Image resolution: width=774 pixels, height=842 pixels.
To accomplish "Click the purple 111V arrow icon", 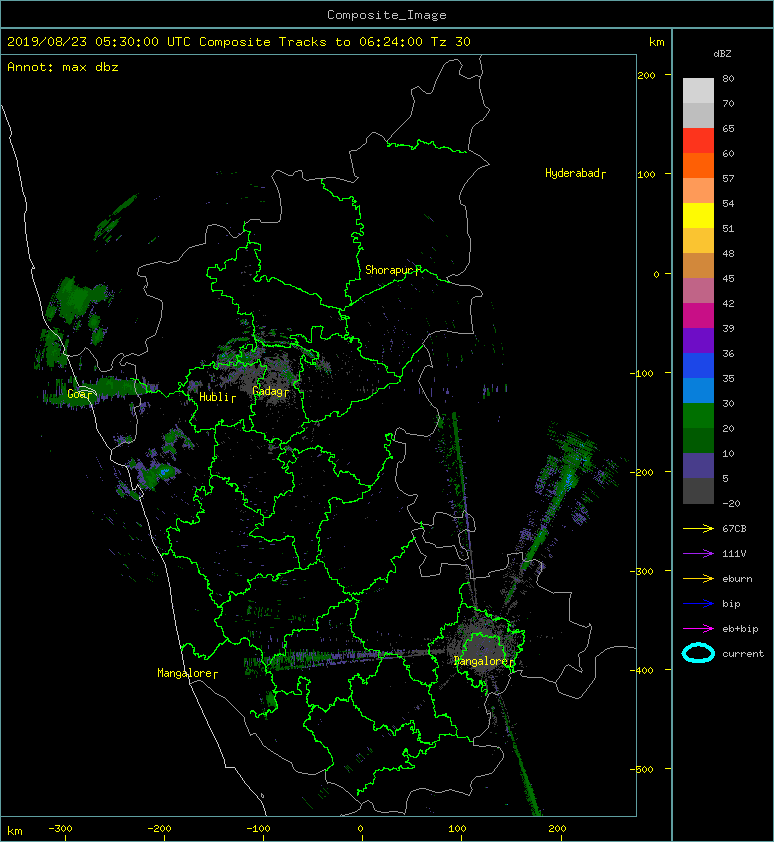I will coord(698,554).
